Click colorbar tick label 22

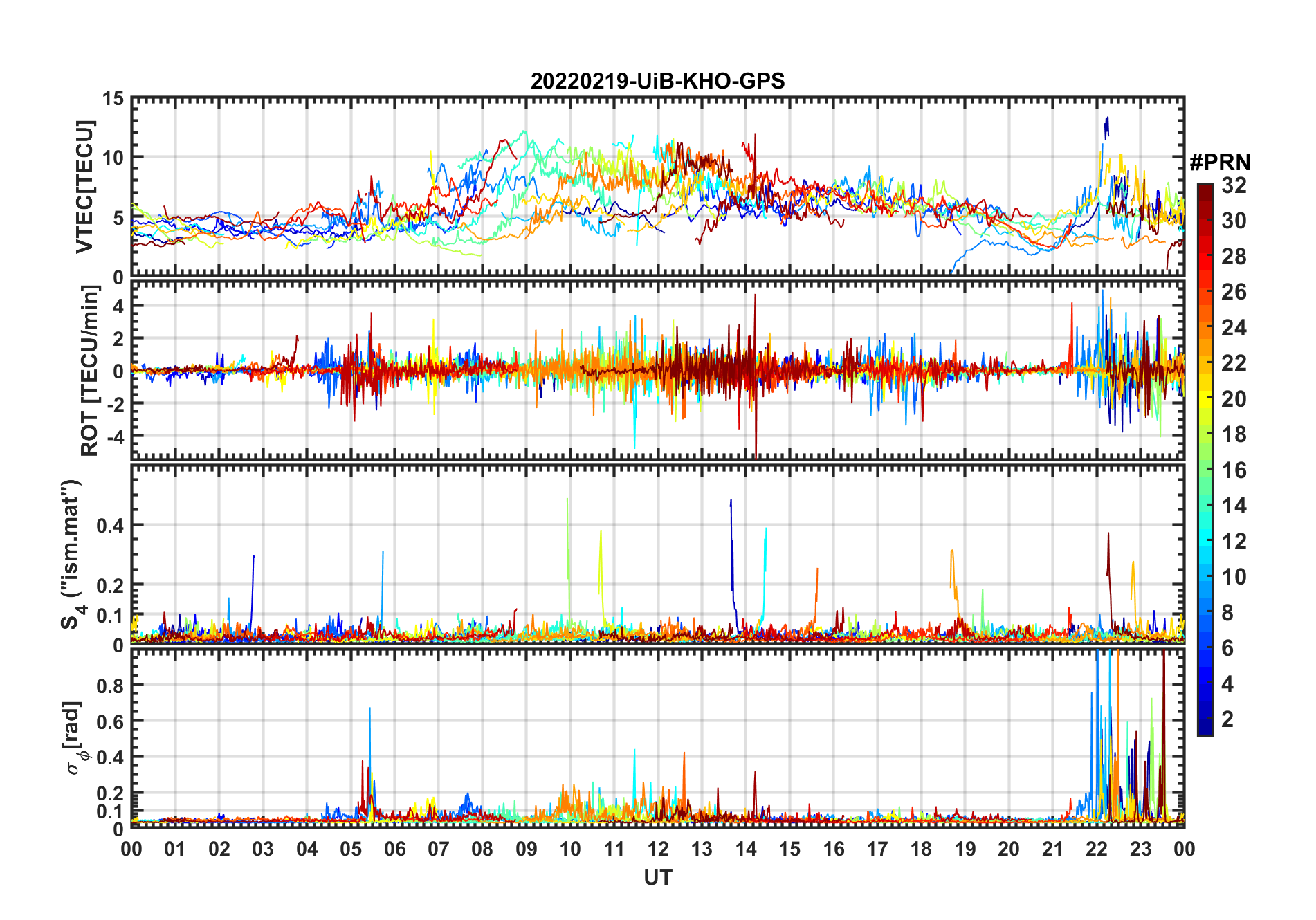[1234, 362]
